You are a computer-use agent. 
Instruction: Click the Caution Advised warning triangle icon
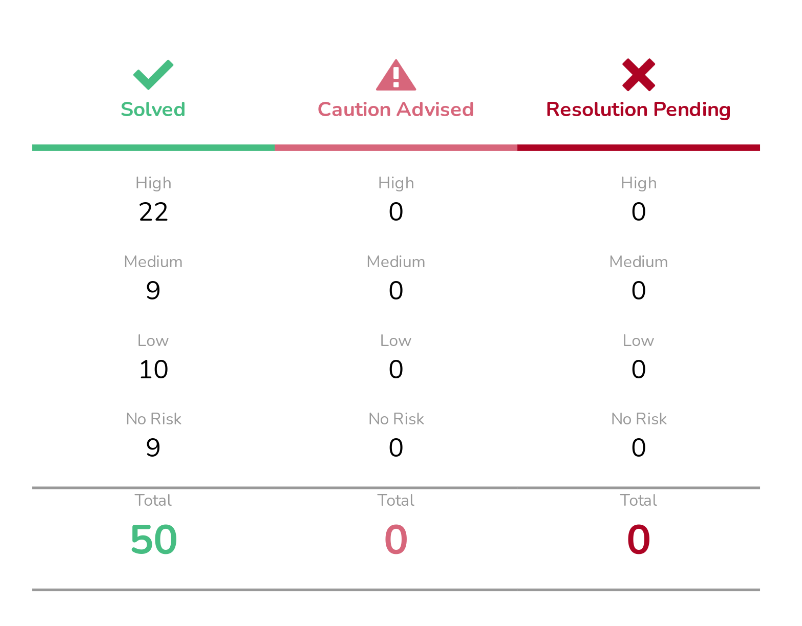[396, 75]
